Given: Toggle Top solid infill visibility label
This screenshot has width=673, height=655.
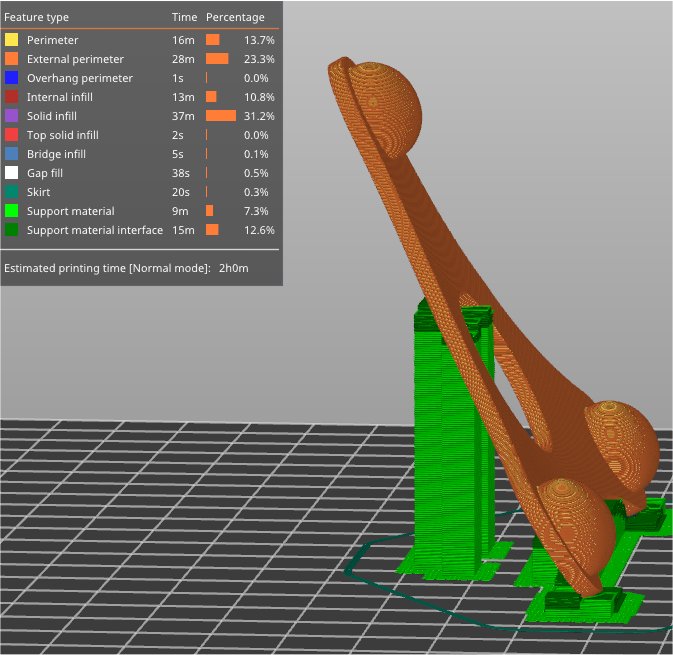Looking at the screenshot, I should [x=62, y=135].
